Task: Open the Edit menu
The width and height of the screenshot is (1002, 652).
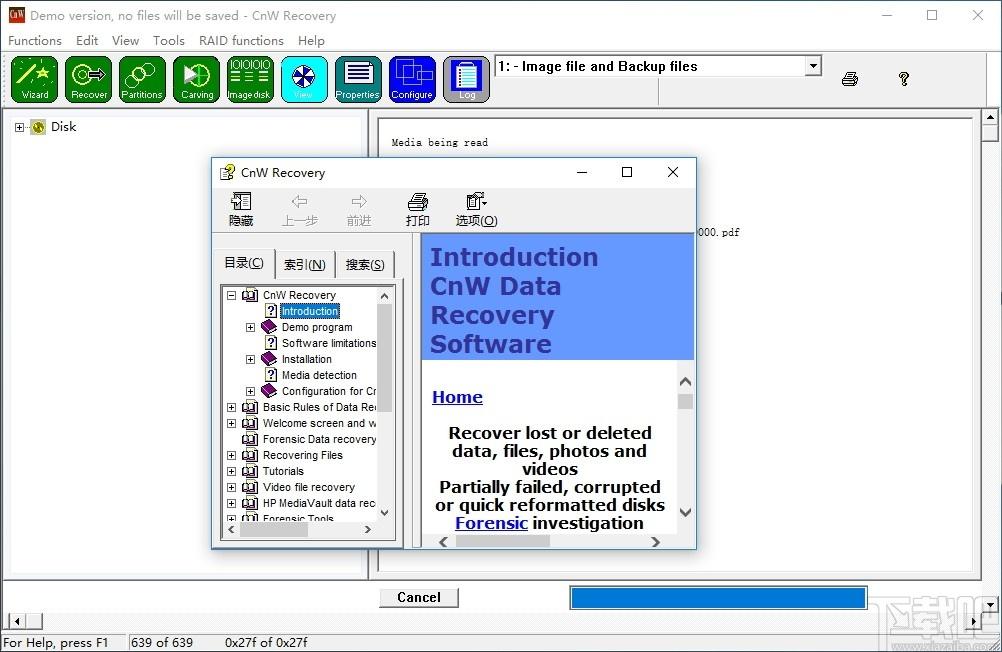Action: point(87,40)
